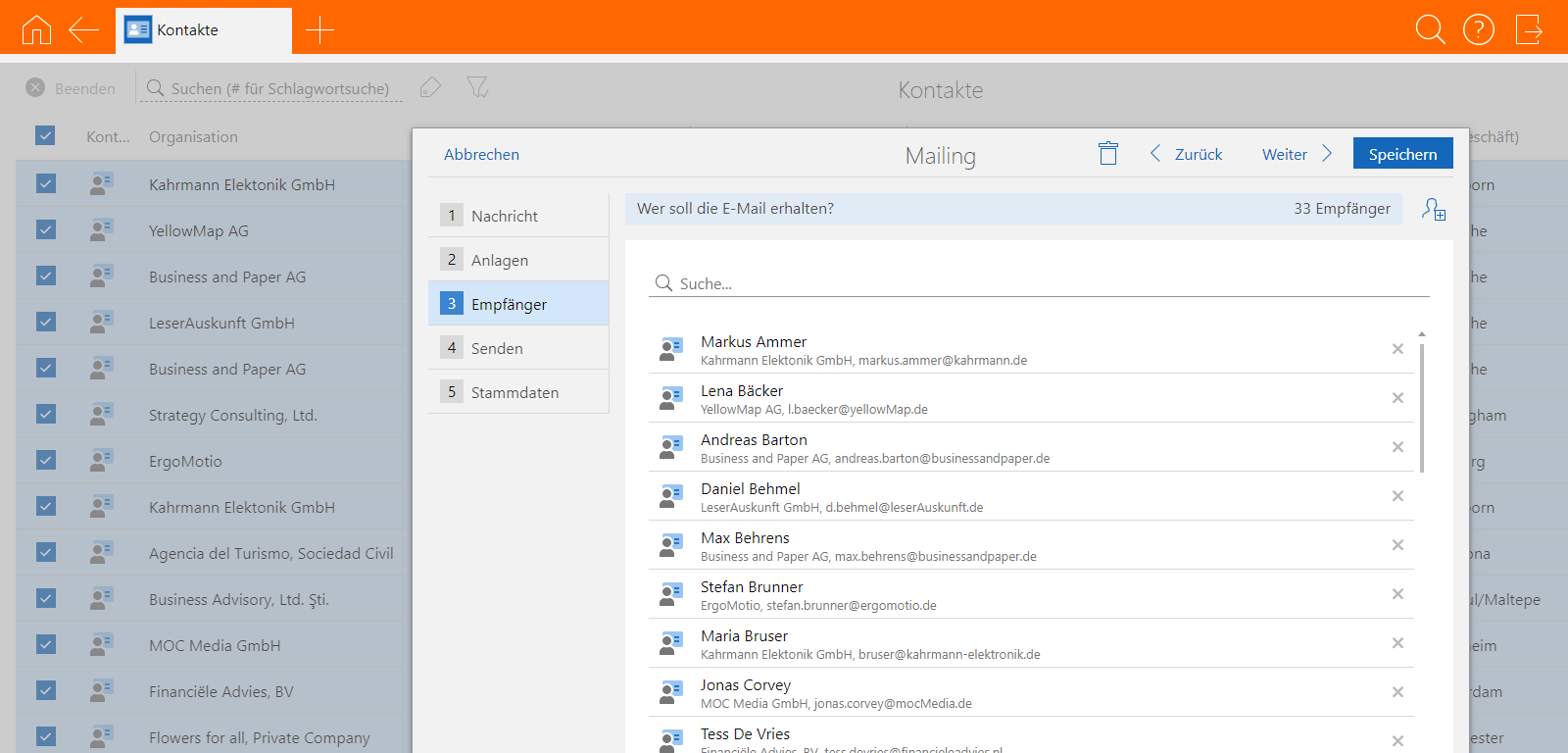The width and height of the screenshot is (1568, 753).
Task: Click the Suche... field in the recipients list
Action: [x=1039, y=283]
